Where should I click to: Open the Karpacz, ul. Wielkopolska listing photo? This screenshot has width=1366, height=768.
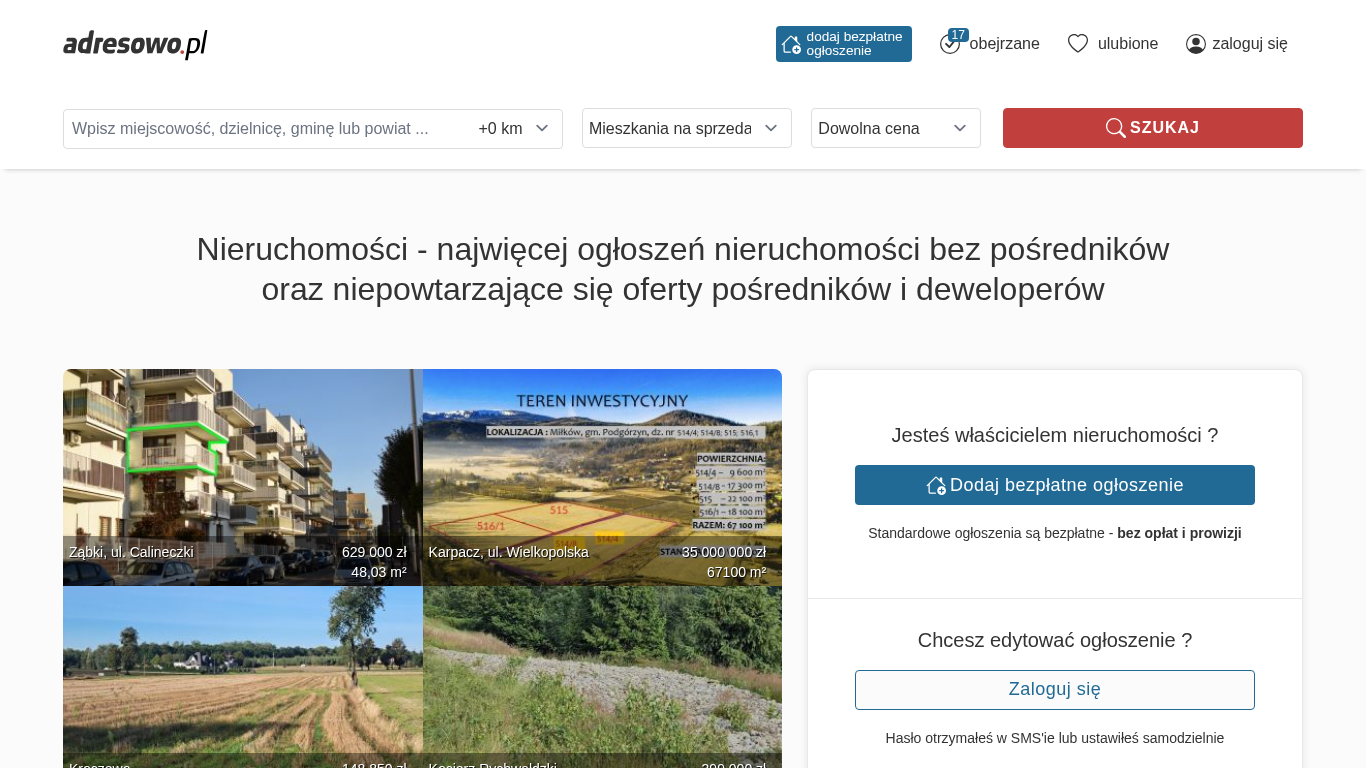point(602,470)
